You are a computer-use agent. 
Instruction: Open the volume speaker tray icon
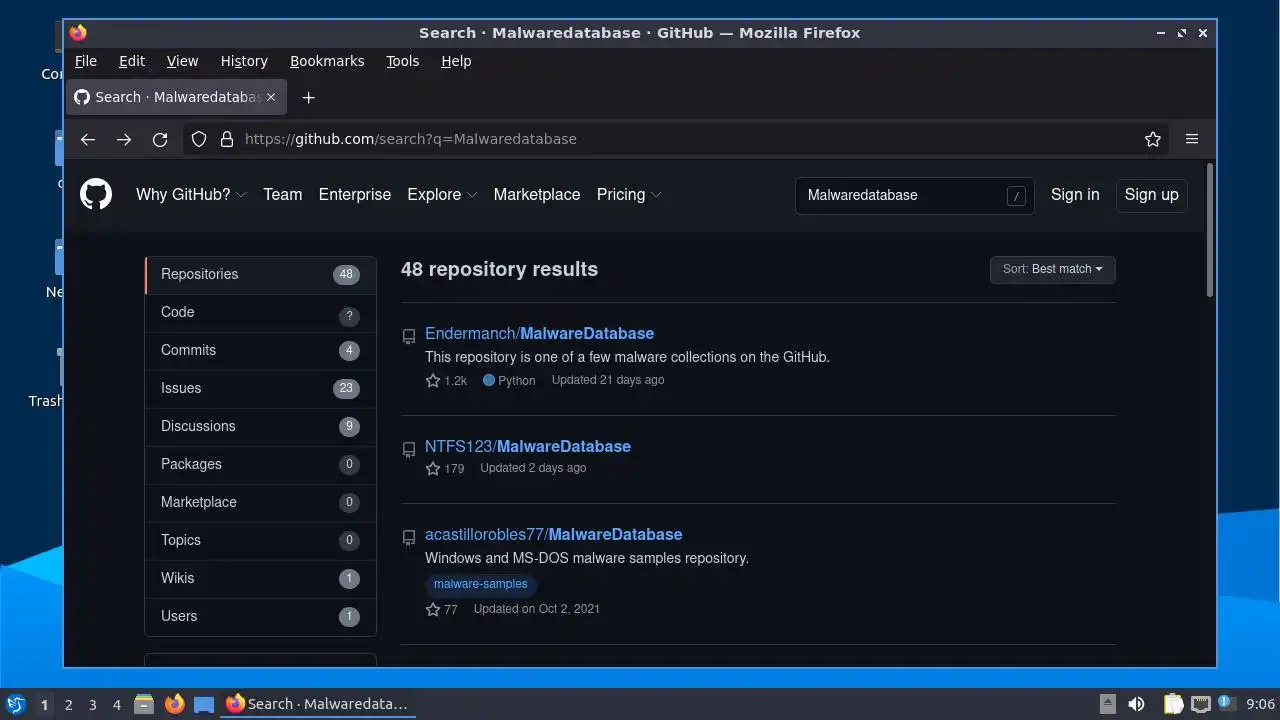(x=1136, y=704)
